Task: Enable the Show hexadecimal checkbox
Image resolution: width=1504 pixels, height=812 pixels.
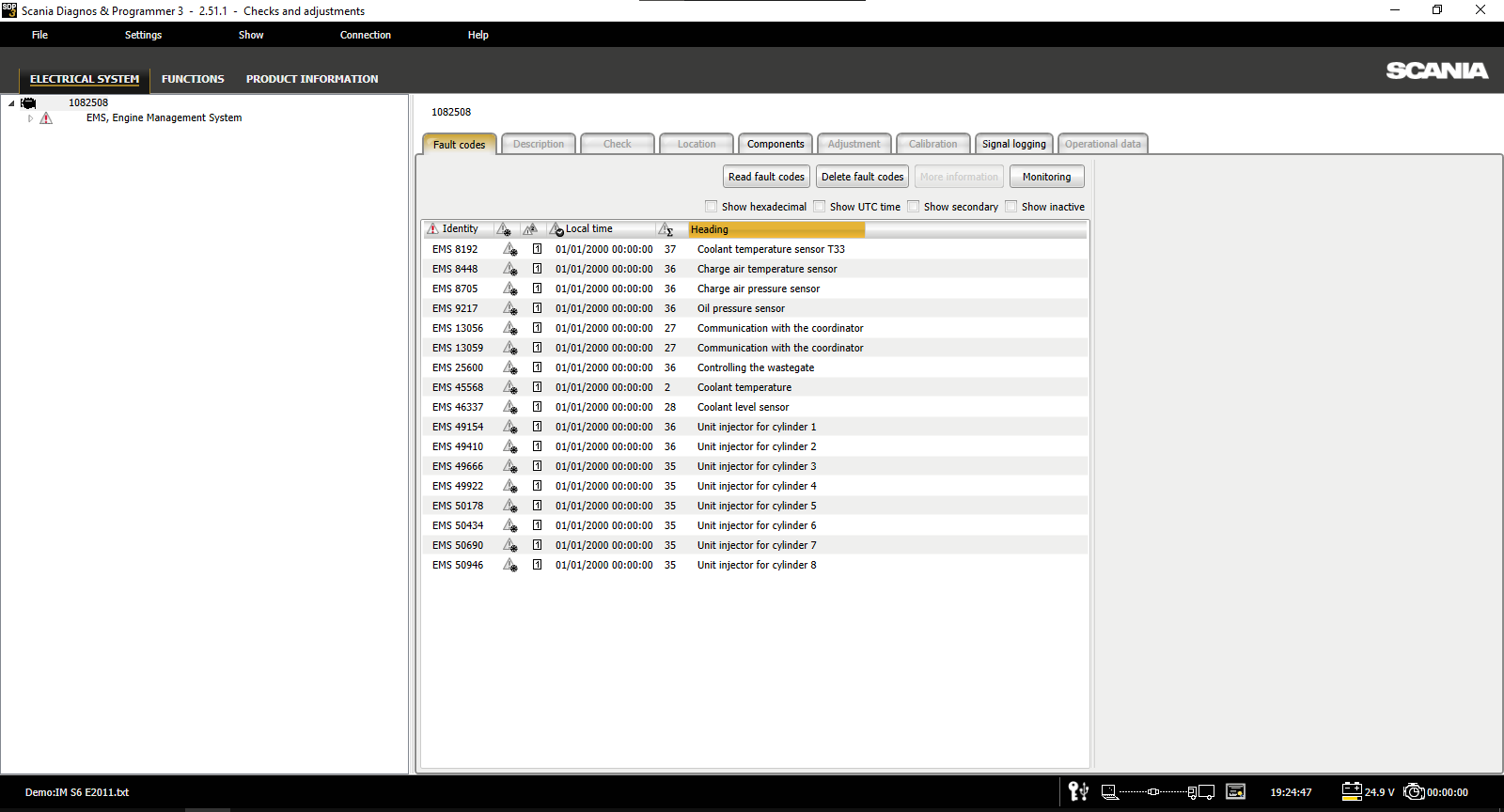Action: tap(712, 207)
